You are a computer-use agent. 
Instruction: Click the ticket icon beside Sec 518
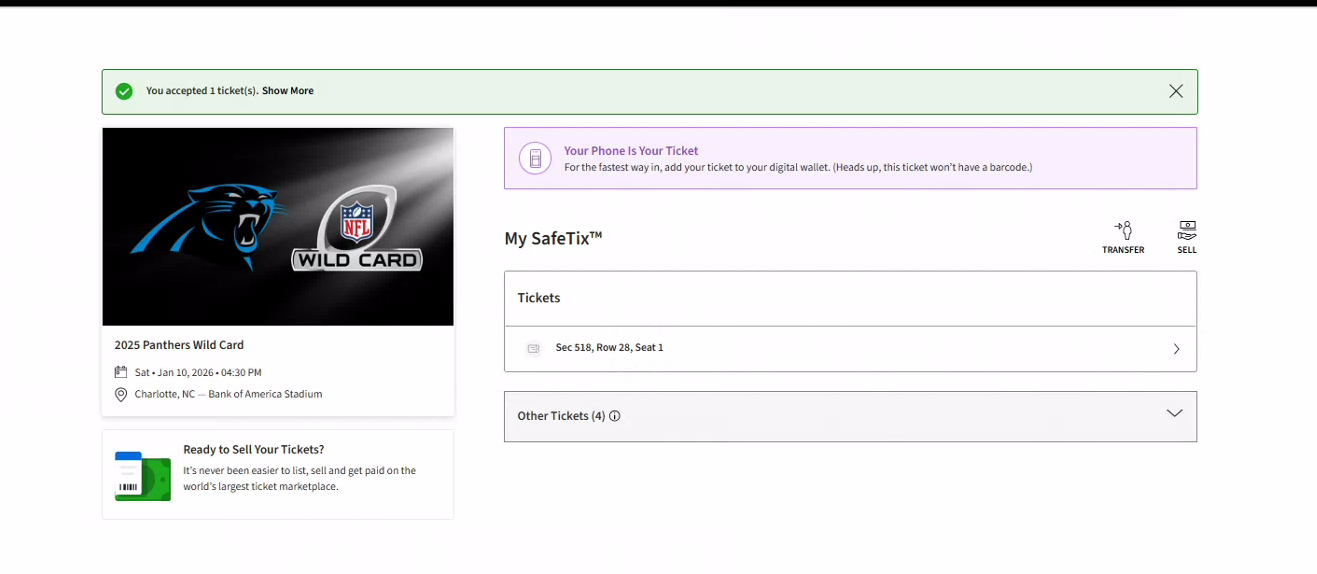pyautogui.click(x=534, y=348)
